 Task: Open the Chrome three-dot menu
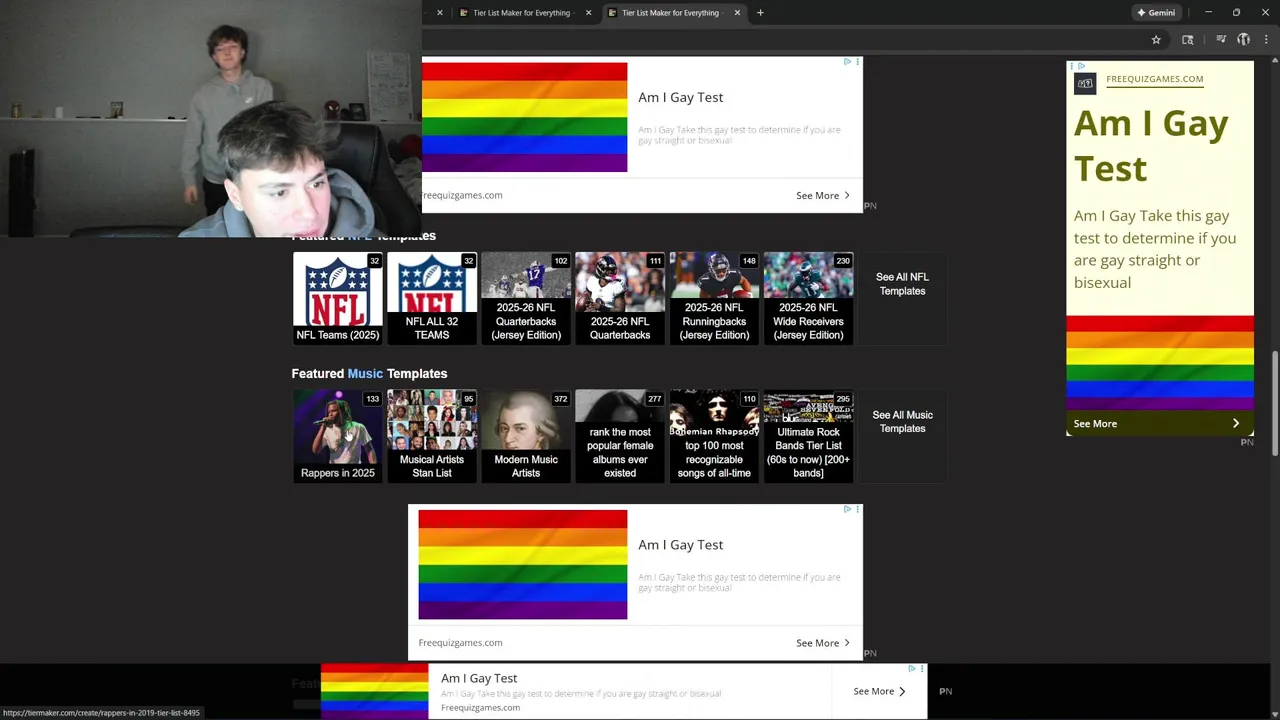click(1268, 40)
